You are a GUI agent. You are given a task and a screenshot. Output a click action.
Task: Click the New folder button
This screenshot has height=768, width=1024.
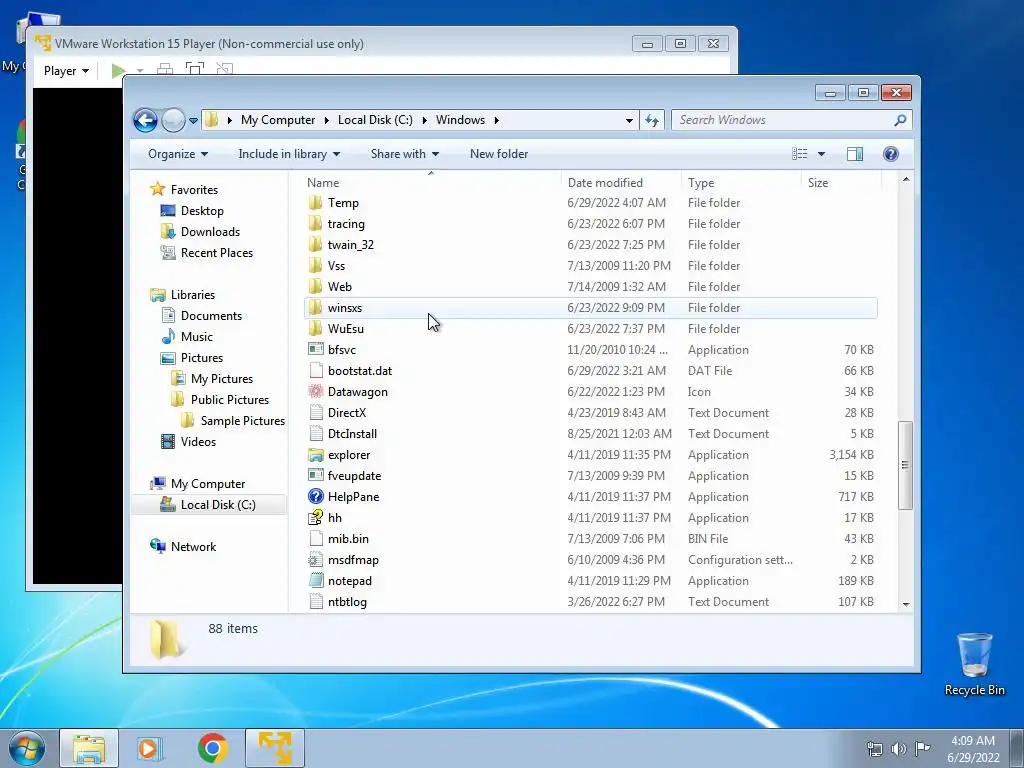pyautogui.click(x=499, y=154)
